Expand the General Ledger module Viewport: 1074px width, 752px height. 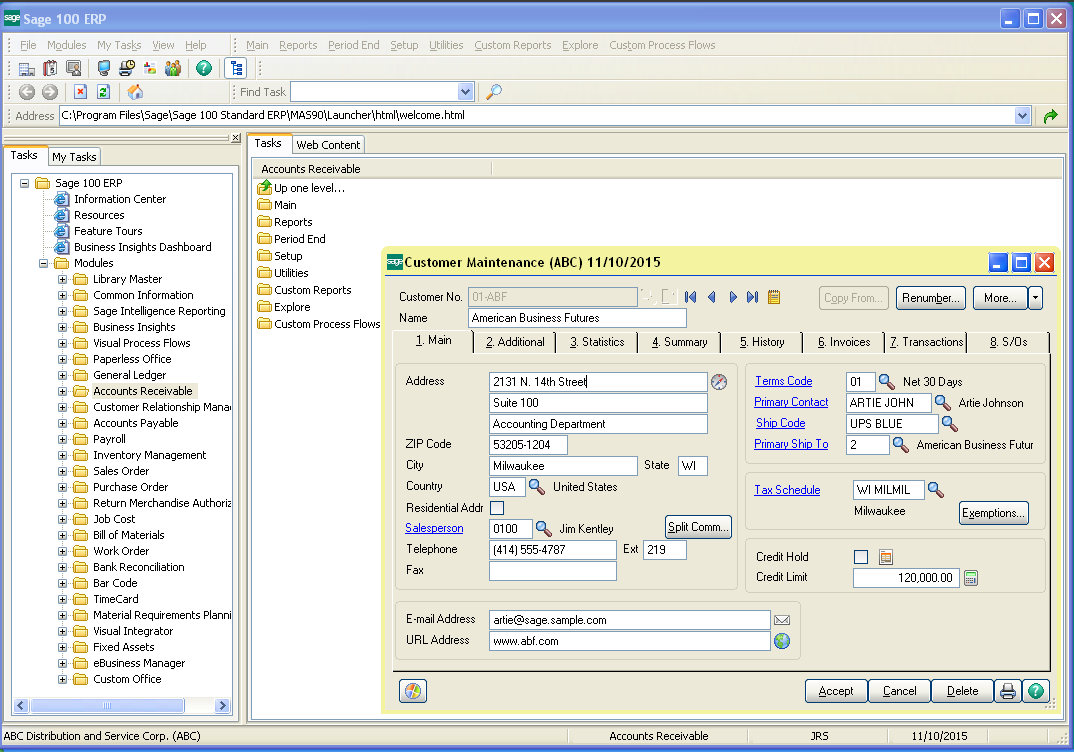62,375
